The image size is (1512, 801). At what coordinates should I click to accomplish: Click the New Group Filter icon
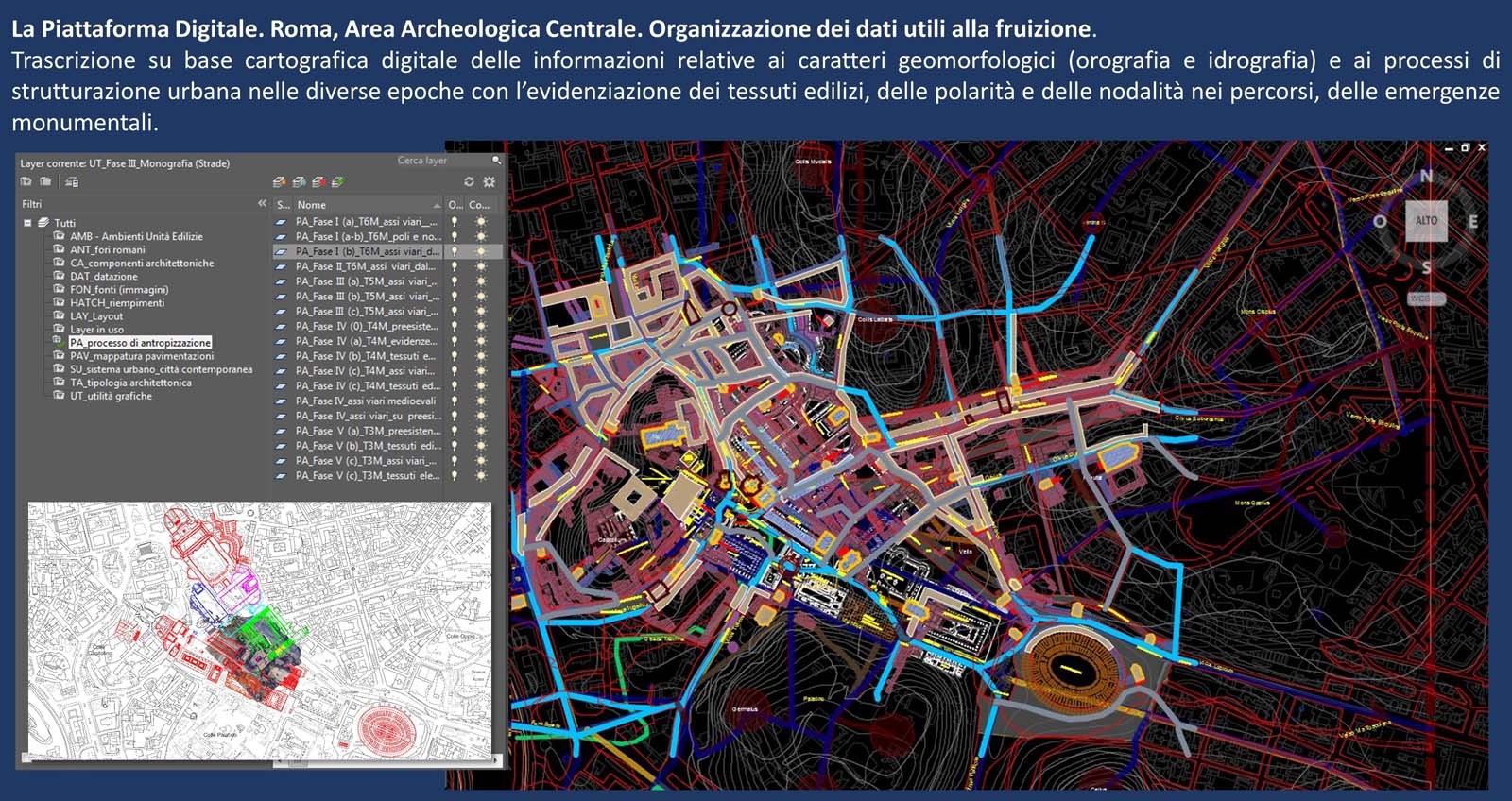[x=44, y=182]
